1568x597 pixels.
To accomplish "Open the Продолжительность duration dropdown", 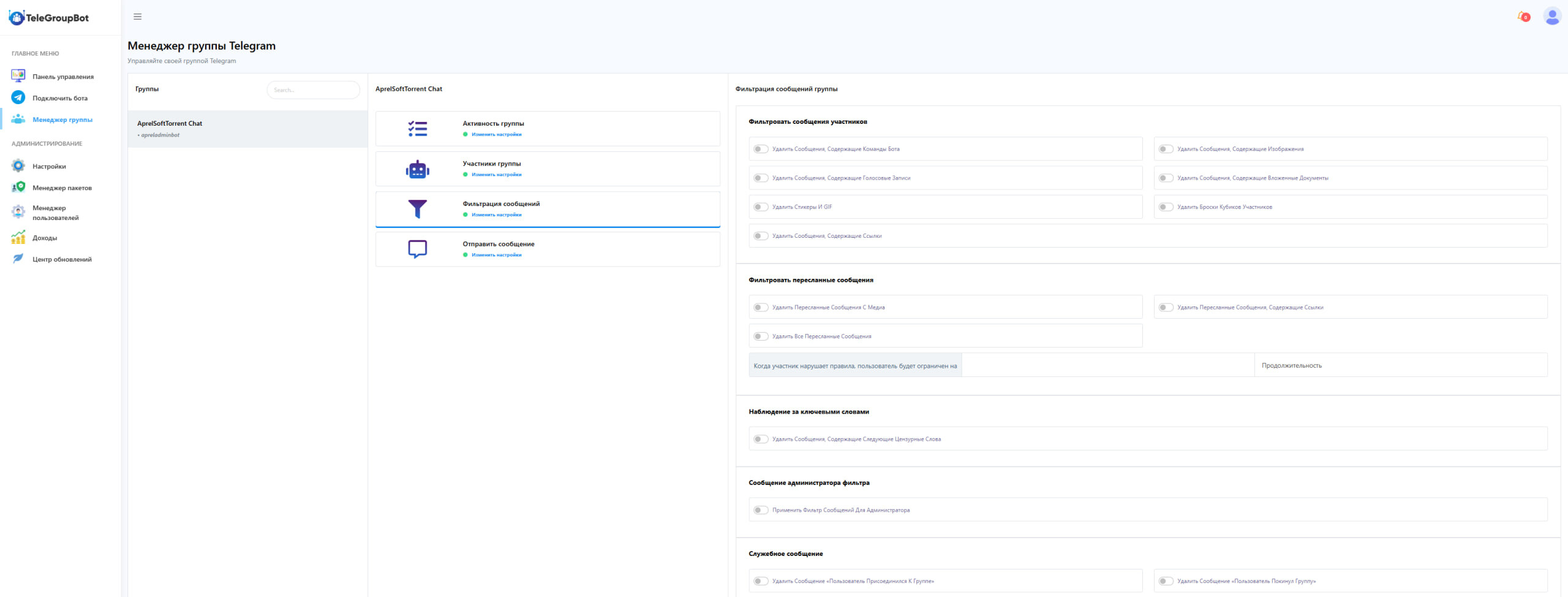I will coord(1401,365).
